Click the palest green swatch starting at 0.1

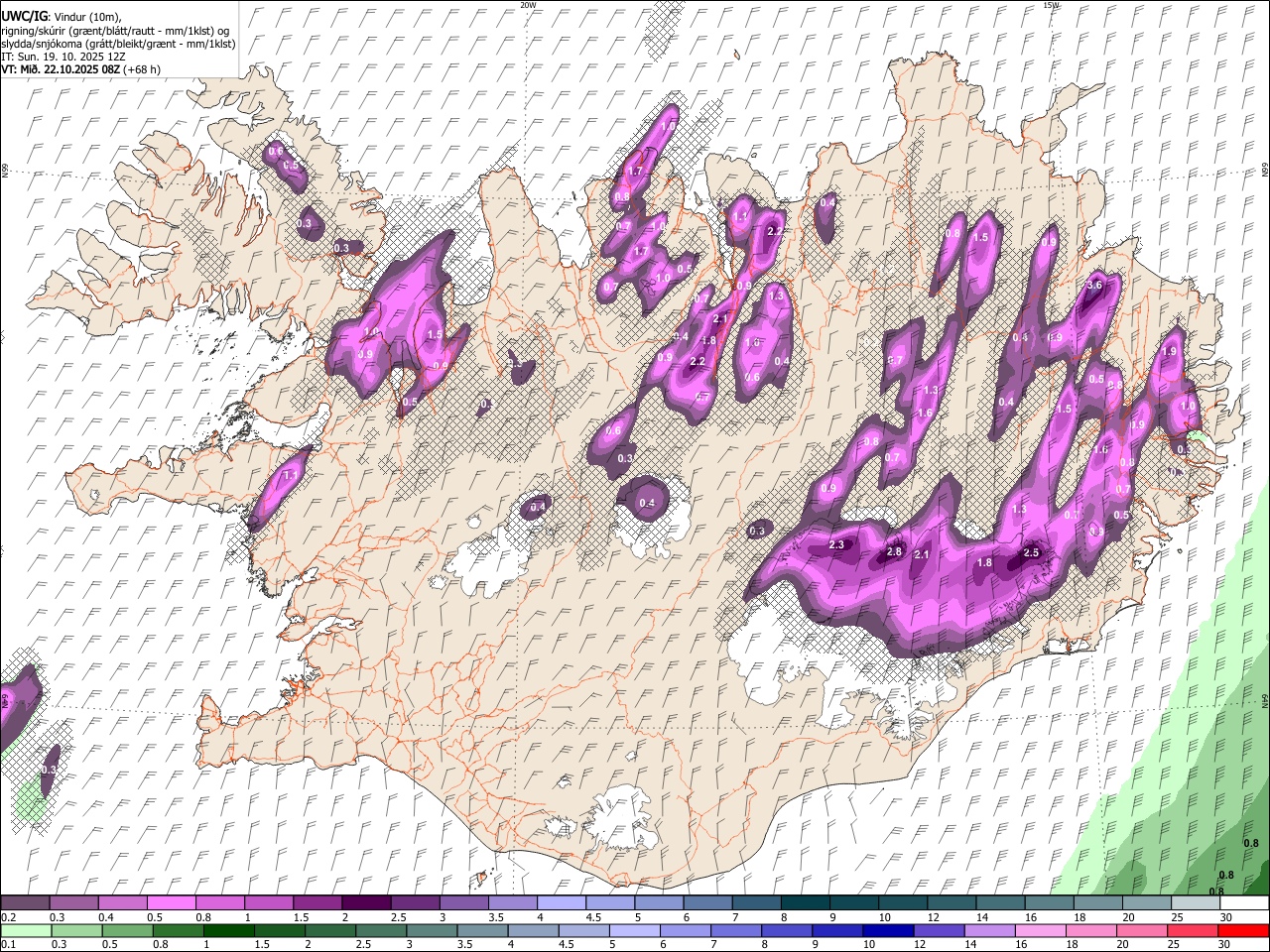[x=25, y=930]
